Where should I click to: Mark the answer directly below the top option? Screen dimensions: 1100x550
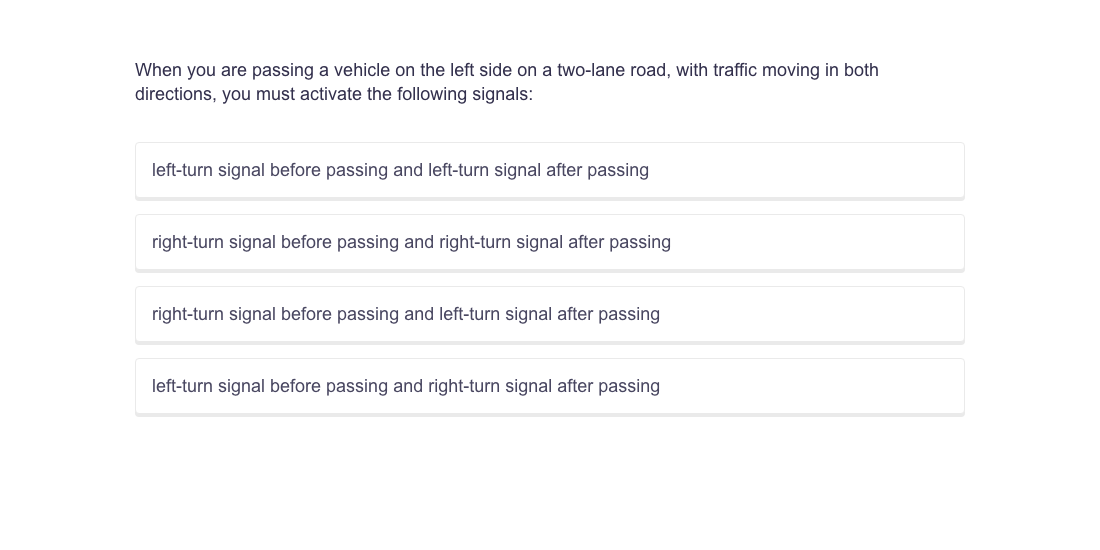tap(549, 242)
